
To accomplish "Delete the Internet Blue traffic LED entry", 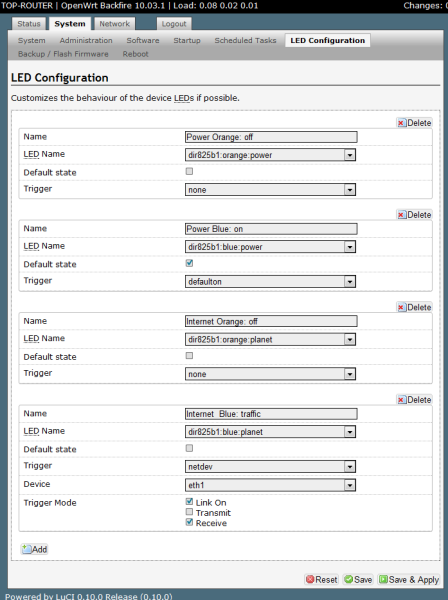I will (414, 400).
